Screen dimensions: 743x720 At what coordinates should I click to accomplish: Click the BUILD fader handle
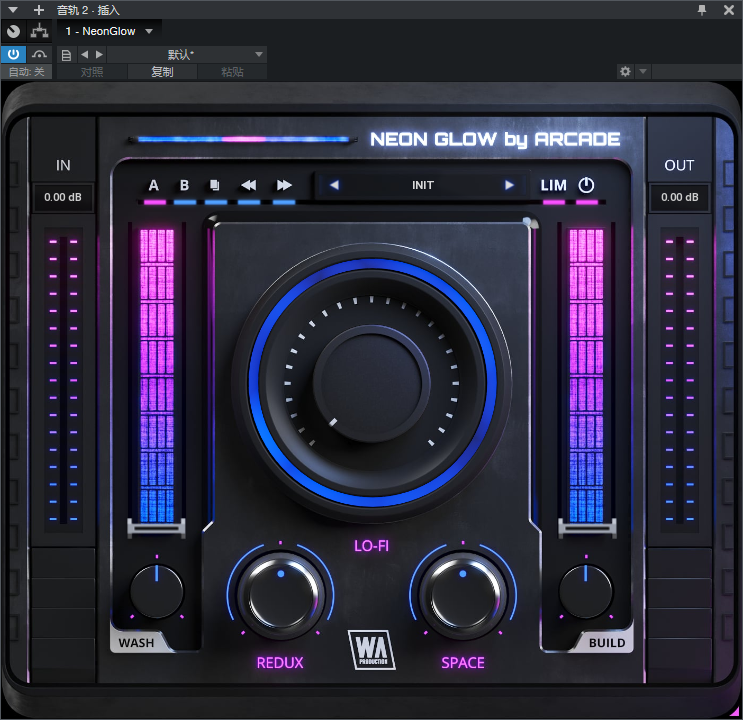[x=587, y=528]
